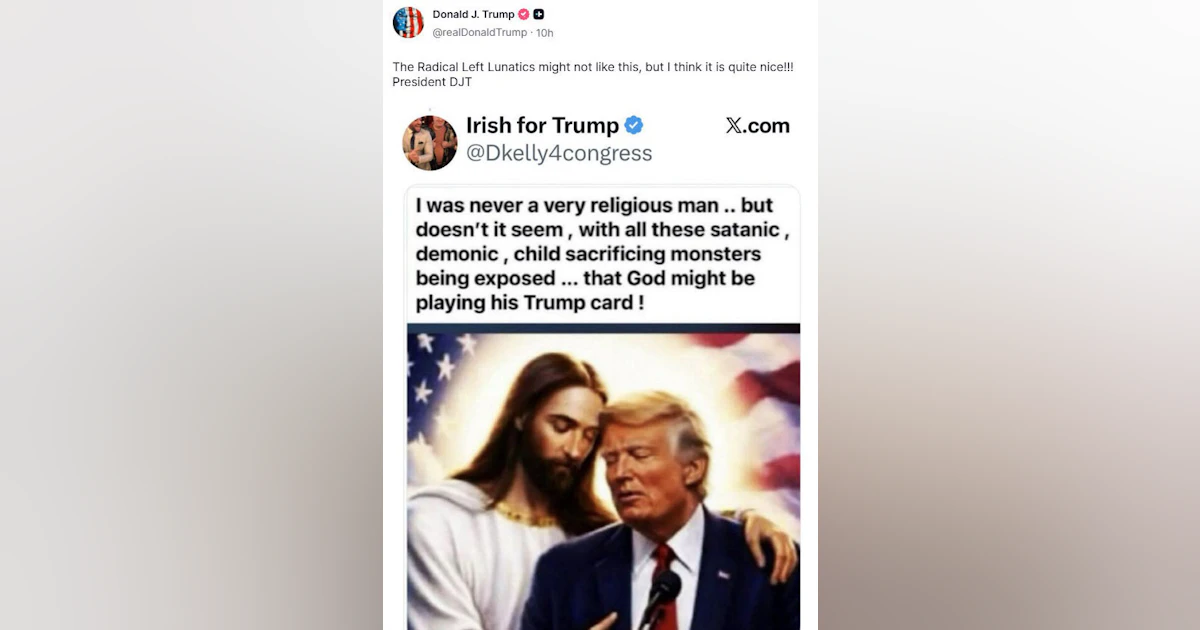Click the microphone in the embedded picture
This screenshot has width=1200, height=630.
(660, 596)
